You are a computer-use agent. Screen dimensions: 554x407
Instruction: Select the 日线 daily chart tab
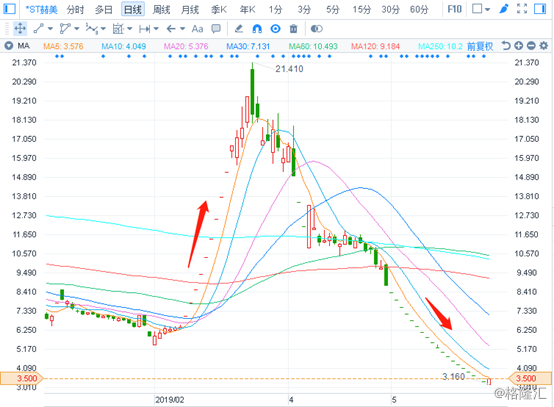click(x=133, y=9)
